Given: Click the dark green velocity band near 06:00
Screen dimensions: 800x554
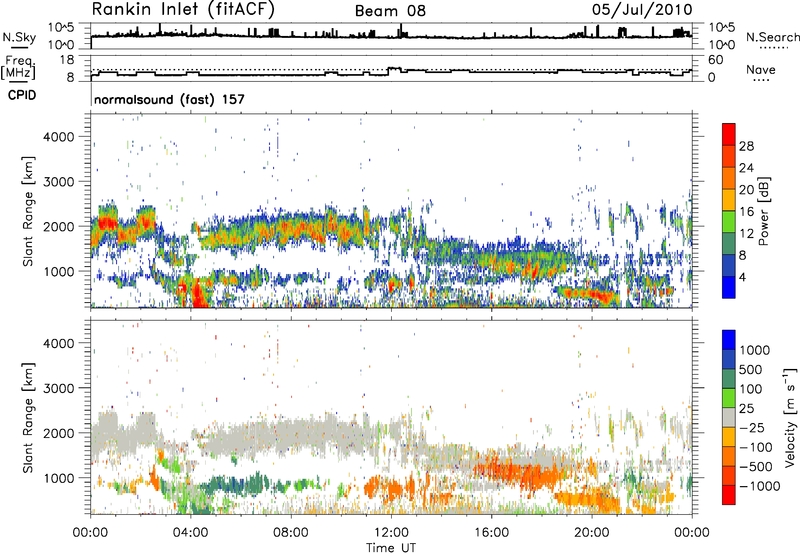Looking at the screenshot, I should 236,484.
